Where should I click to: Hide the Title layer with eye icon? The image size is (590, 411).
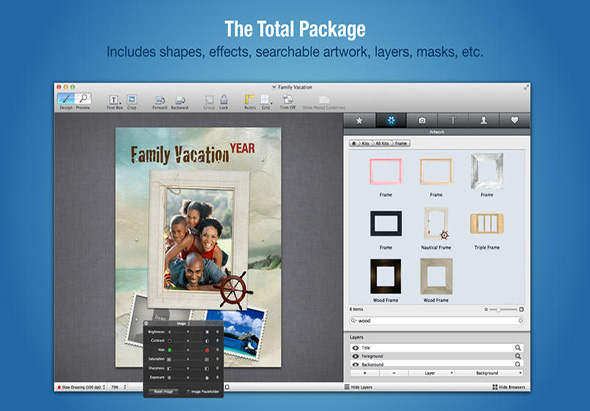click(x=356, y=348)
